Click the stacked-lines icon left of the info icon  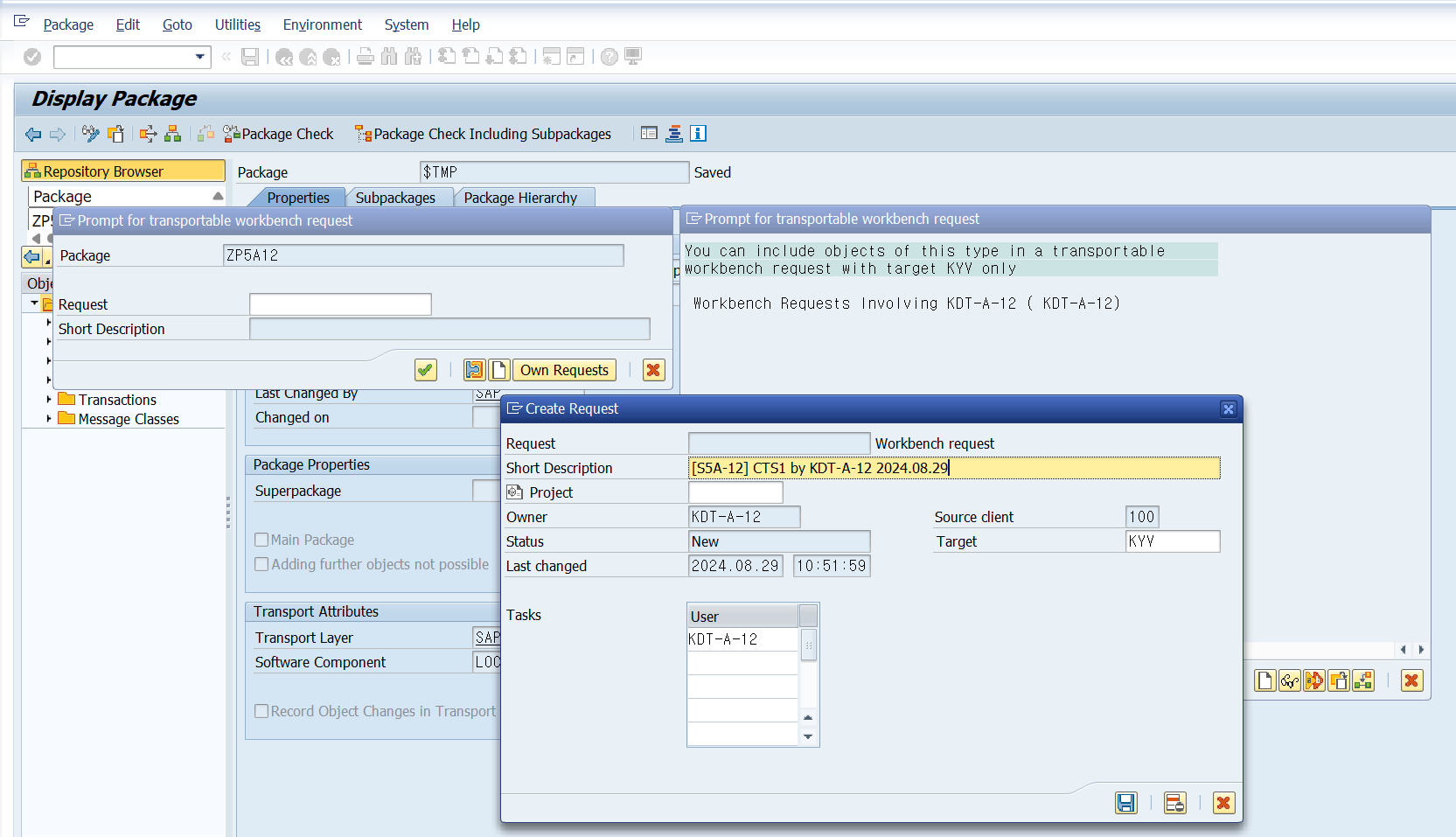coord(674,134)
